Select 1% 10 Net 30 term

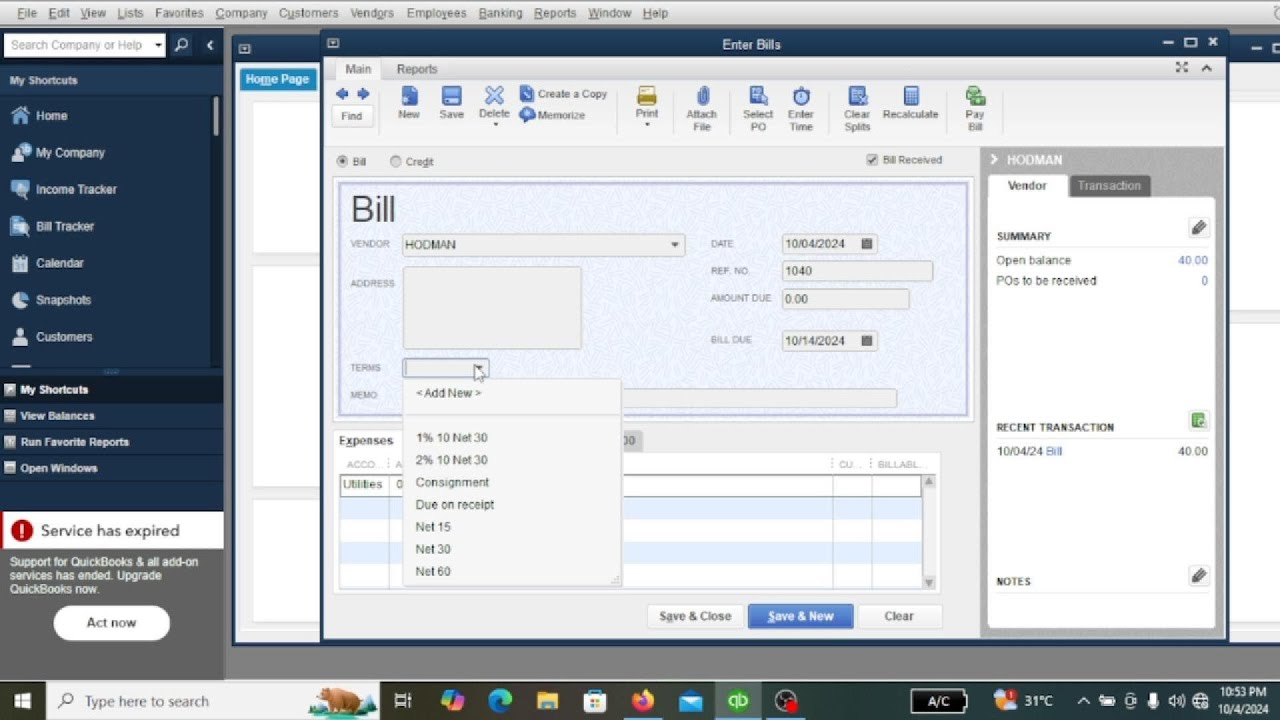click(451, 438)
